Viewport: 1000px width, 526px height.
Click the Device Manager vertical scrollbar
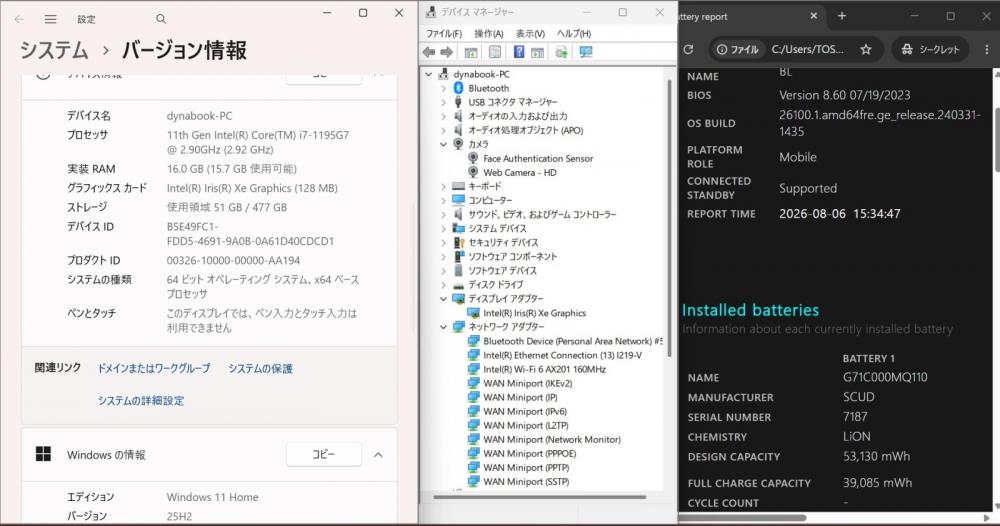(668, 217)
